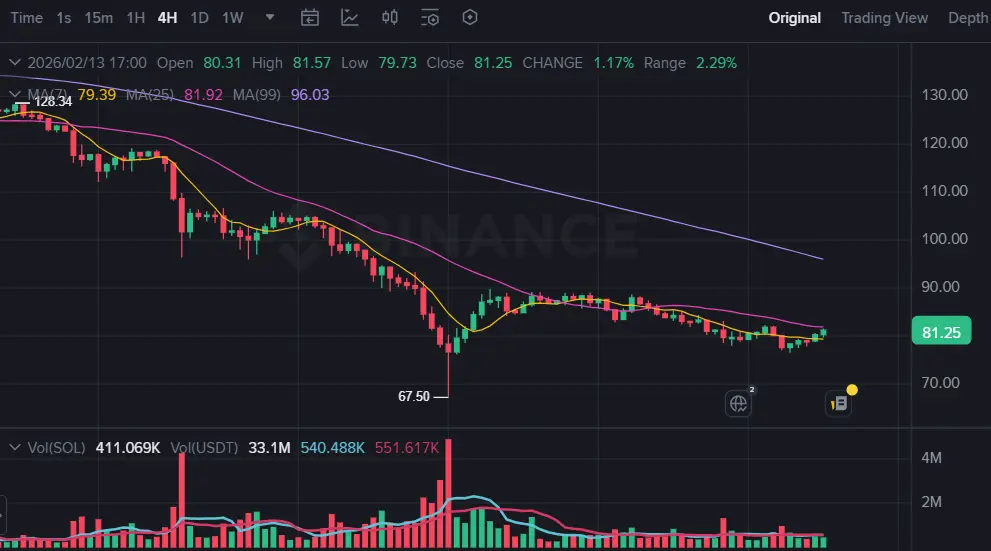Select the 1H chart interval
Image resolution: width=991 pixels, height=551 pixels.
click(x=136, y=18)
